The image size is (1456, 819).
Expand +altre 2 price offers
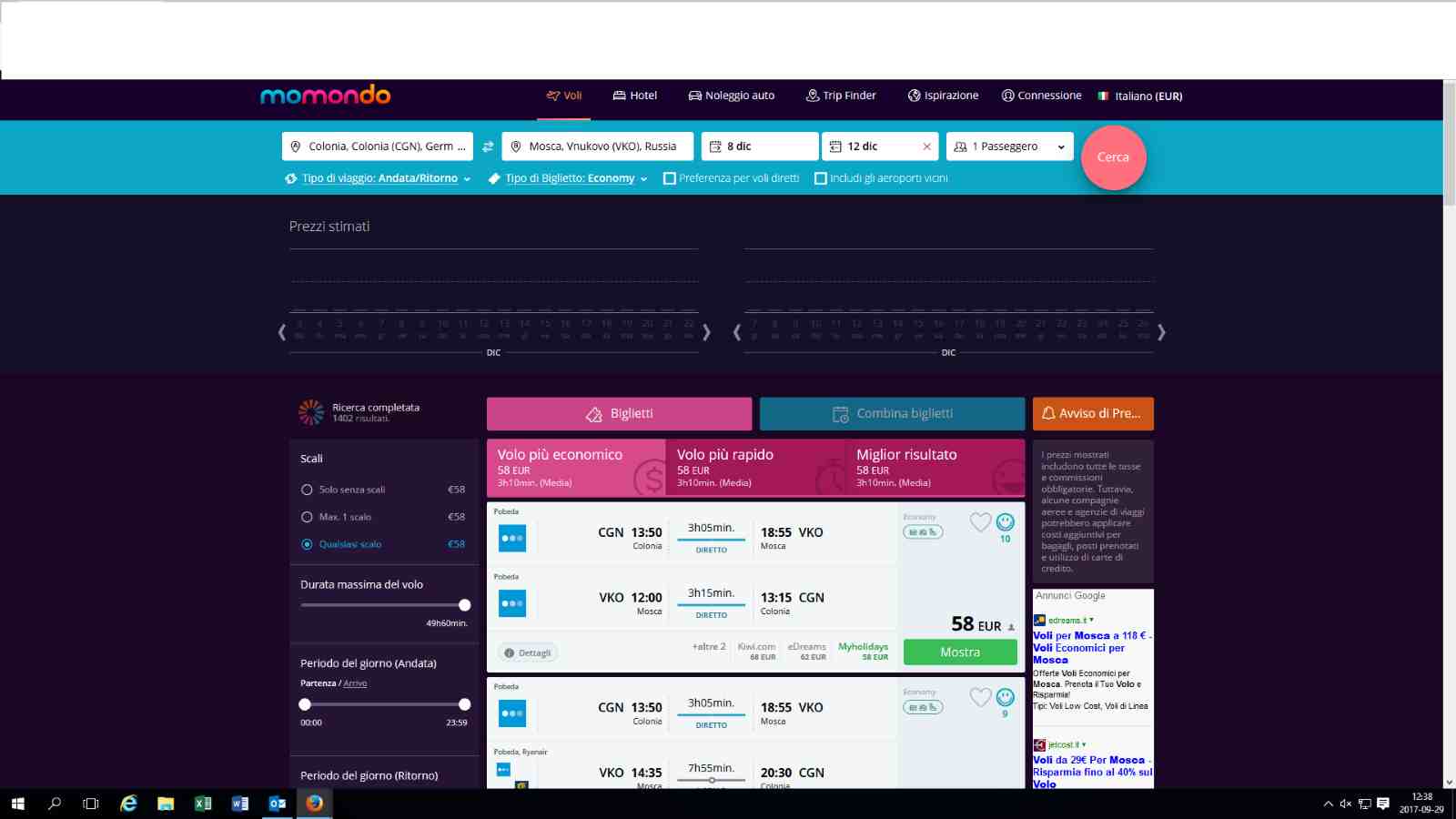click(x=709, y=647)
